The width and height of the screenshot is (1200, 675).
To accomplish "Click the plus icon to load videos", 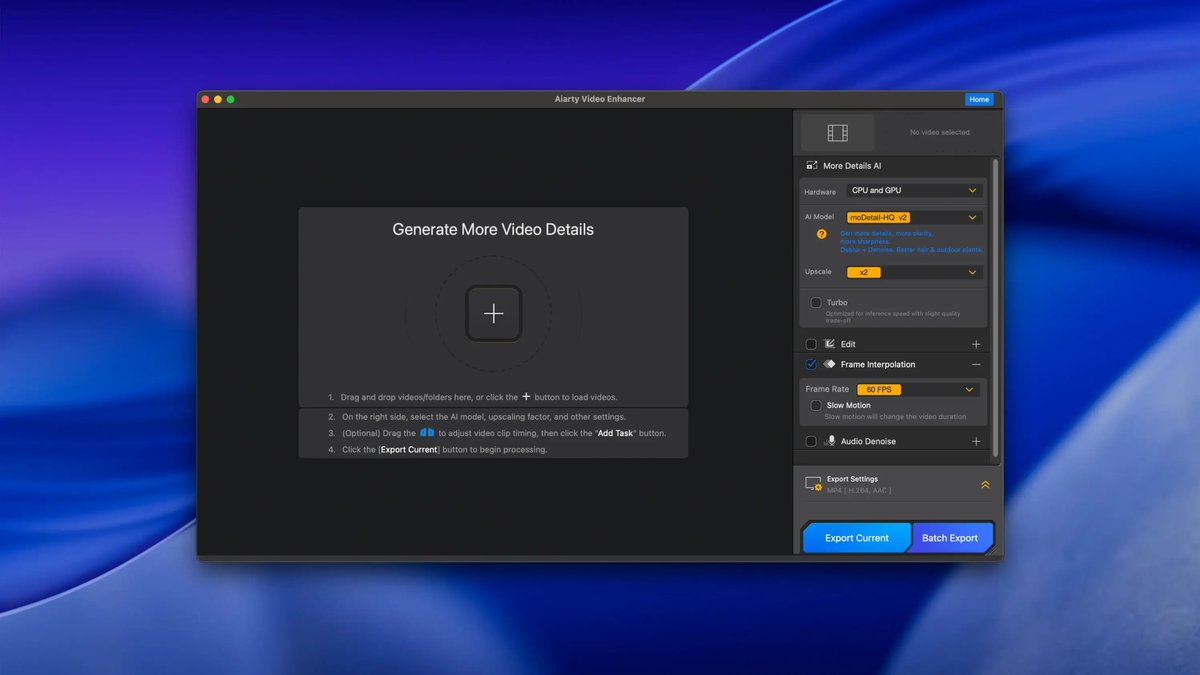I will (x=493, y=313).
